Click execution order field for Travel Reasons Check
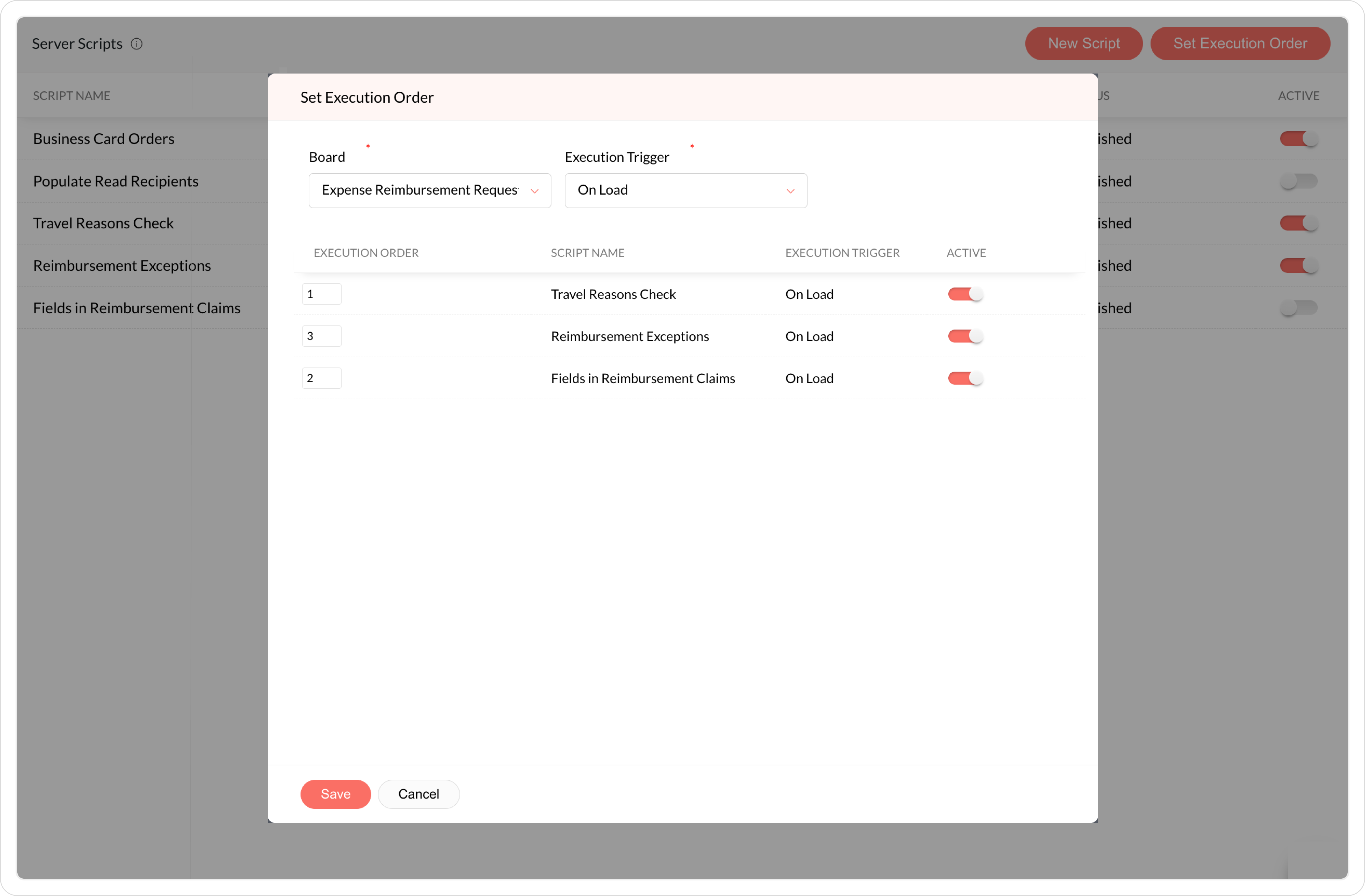The height and width of the screenshot is (896, 1365). pos(321,294)
